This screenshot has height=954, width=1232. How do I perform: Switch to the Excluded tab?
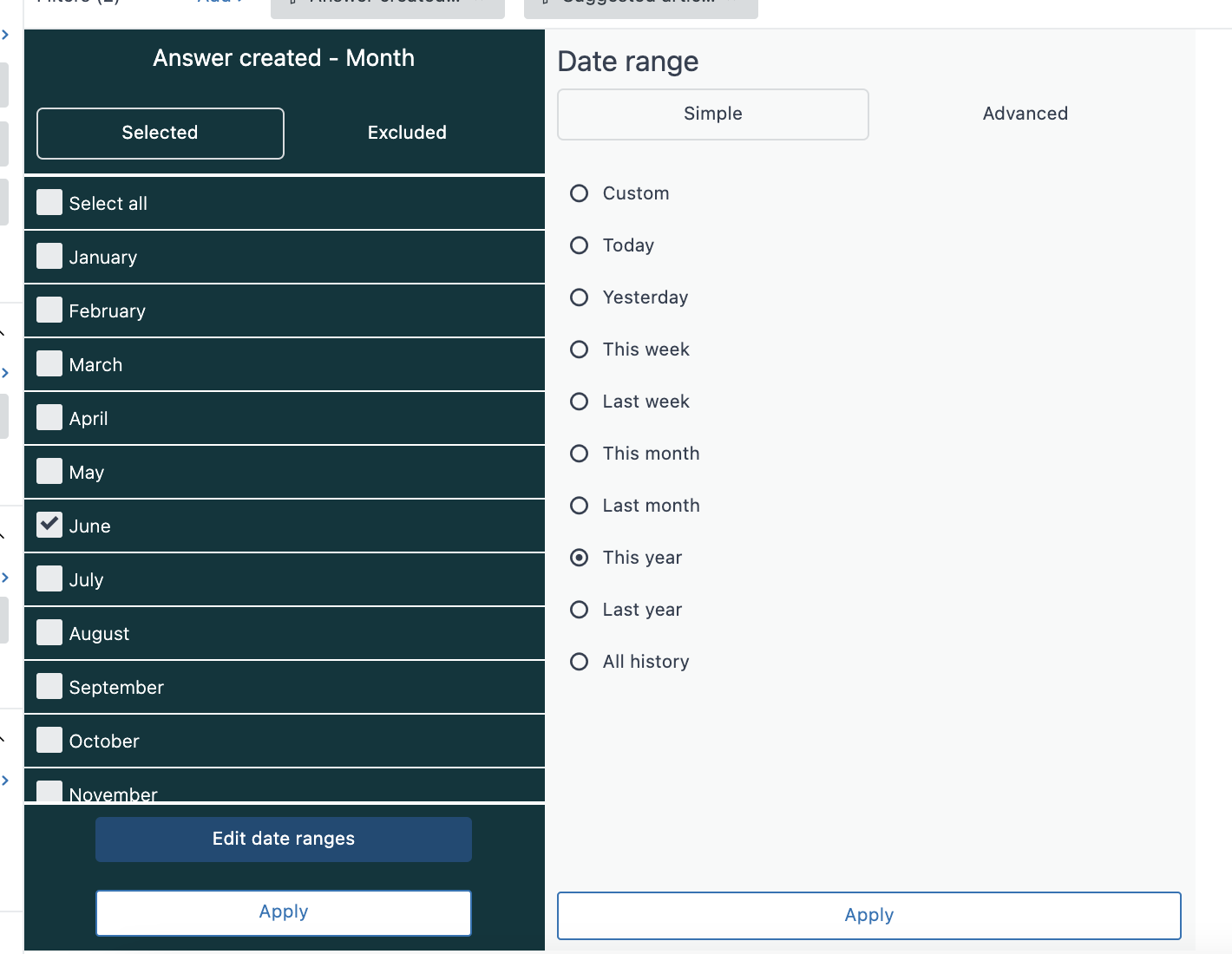tap(407, 133)
